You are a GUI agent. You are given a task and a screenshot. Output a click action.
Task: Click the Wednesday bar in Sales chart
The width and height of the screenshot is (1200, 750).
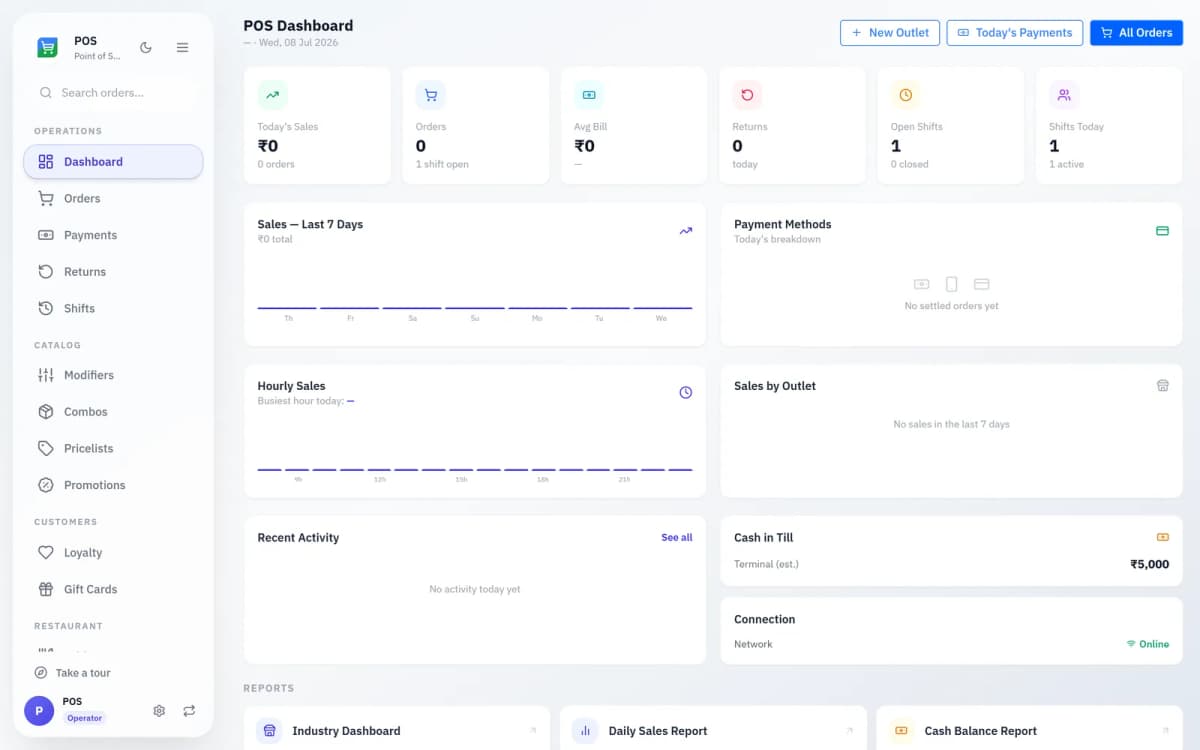662,308
